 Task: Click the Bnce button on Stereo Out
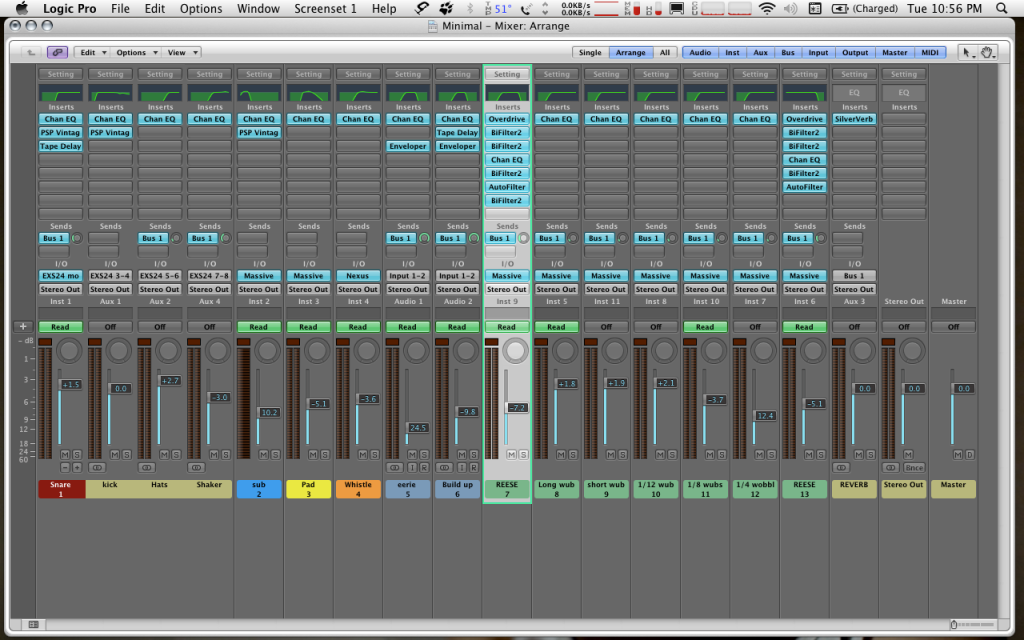(914, 468)
